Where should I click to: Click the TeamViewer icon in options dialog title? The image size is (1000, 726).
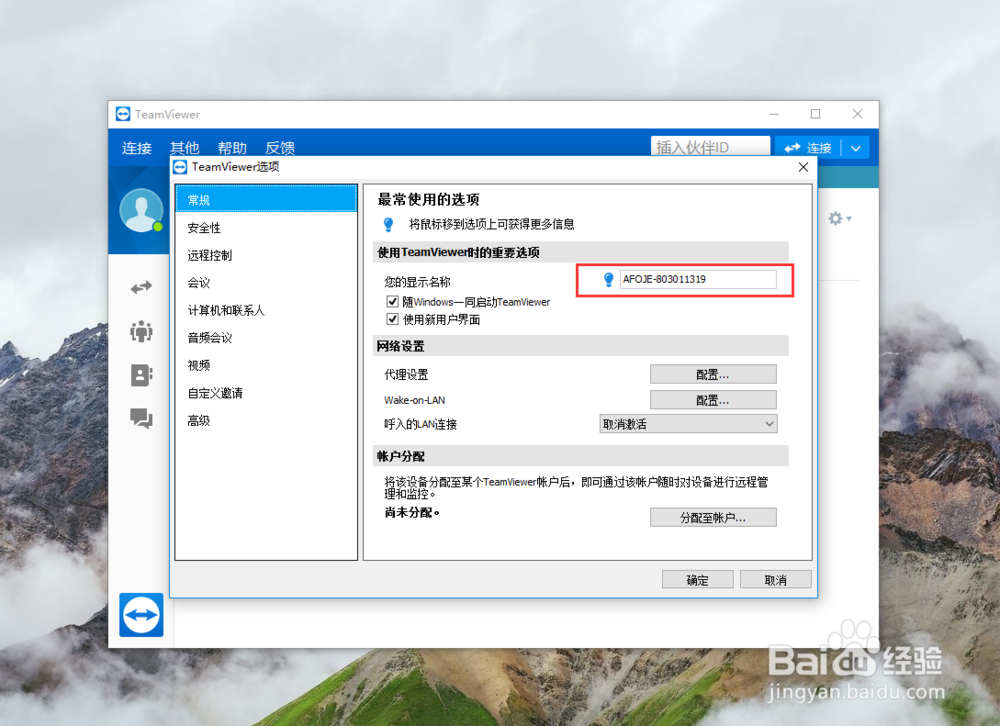click(x=180, y=167)
